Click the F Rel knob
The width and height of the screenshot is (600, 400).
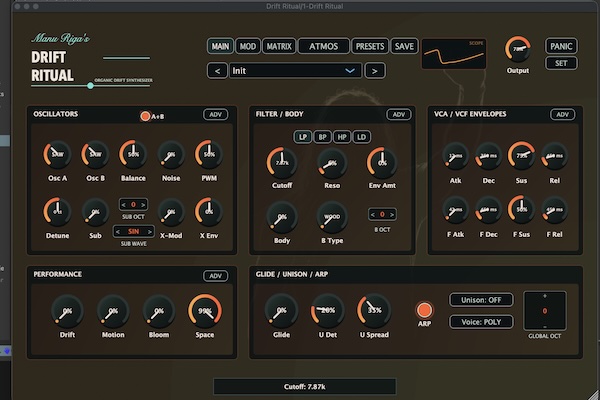(x=554, y=210)
